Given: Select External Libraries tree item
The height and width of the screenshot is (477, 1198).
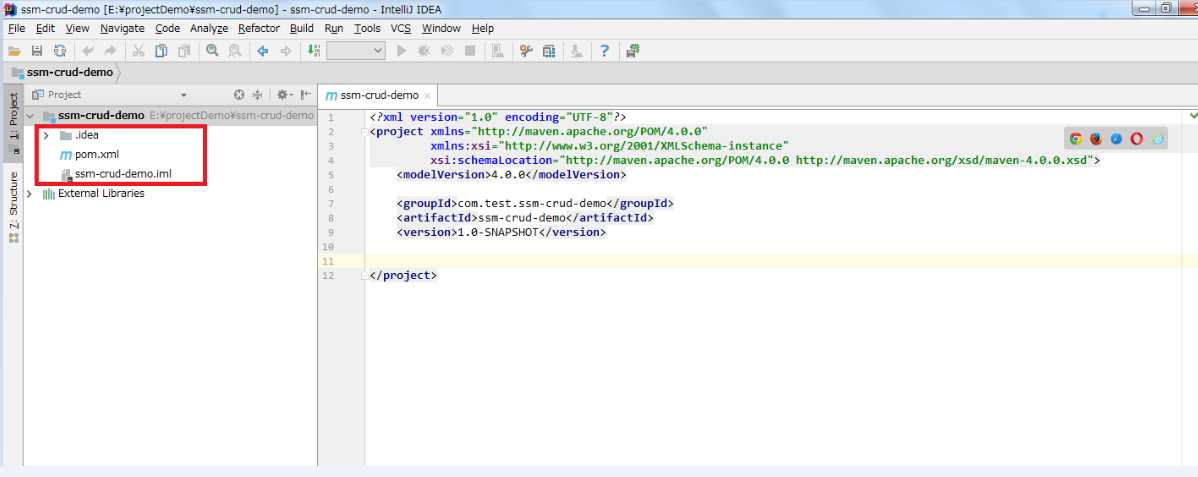Looking at the screenshot, I should coord(93,193).
